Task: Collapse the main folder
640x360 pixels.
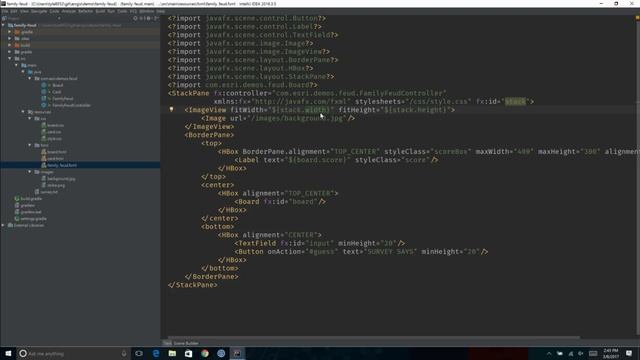Action: coord(16,65)
